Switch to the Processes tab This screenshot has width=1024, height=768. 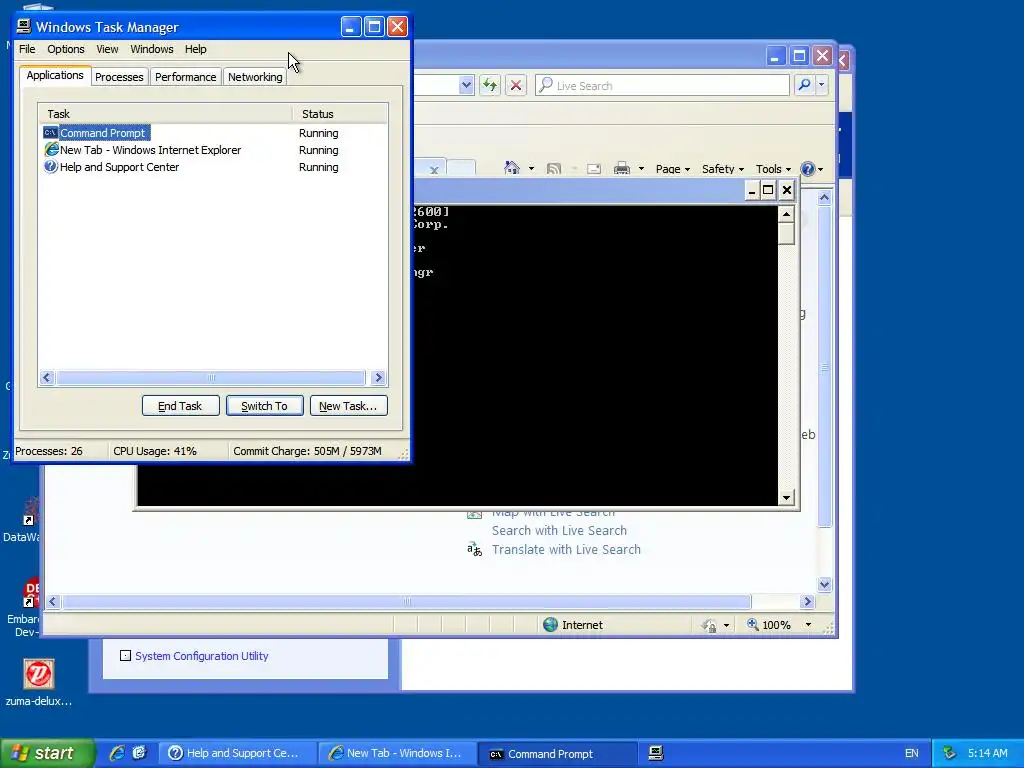(x=119, y=77)
